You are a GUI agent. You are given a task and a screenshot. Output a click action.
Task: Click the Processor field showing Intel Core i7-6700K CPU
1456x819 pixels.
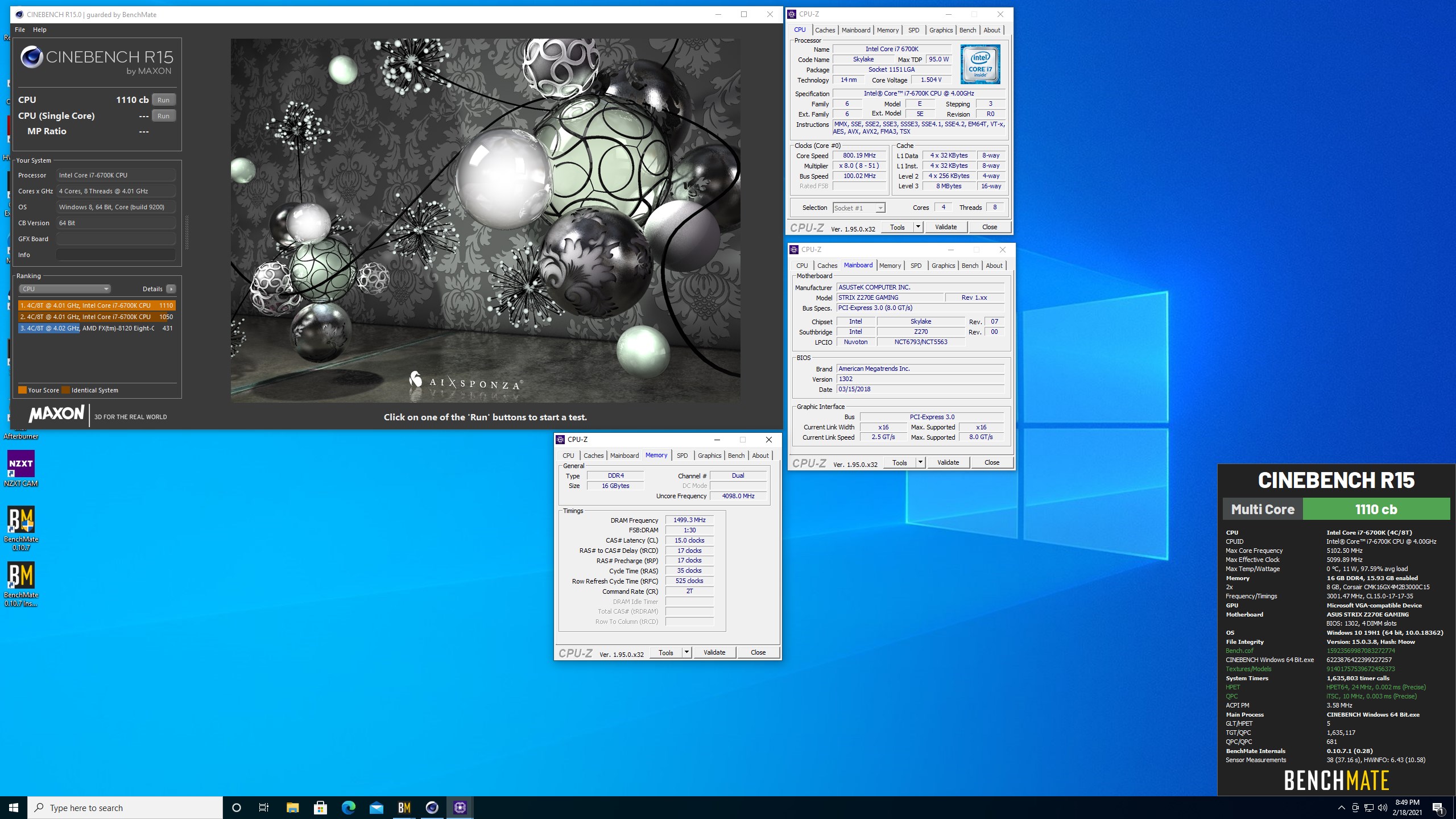(x=116, y=175)
